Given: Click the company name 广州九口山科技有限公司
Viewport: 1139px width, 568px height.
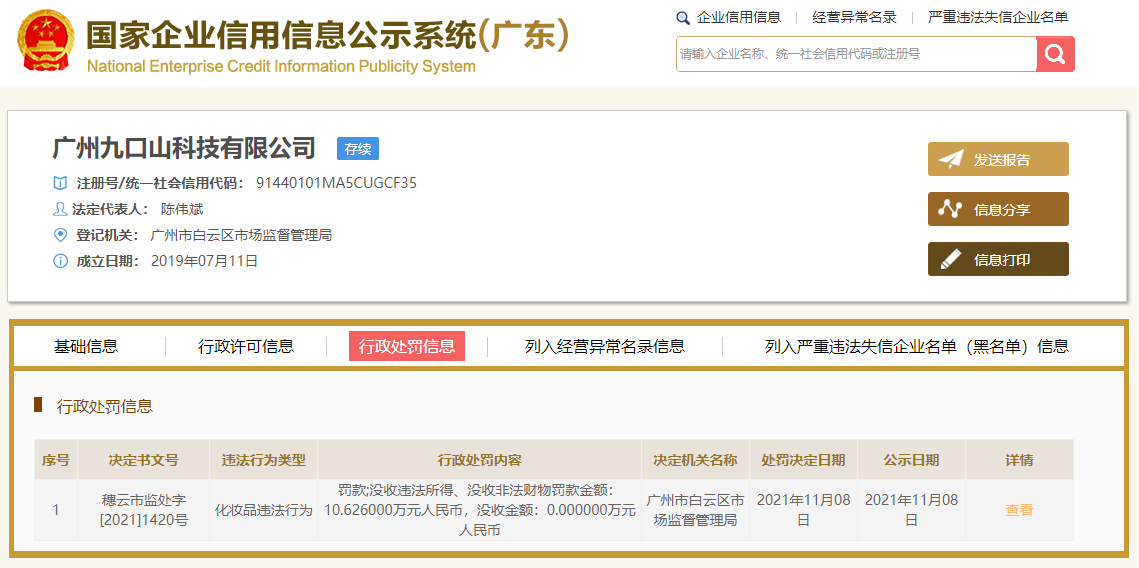Looking at the screenshot, I should 185,148.
